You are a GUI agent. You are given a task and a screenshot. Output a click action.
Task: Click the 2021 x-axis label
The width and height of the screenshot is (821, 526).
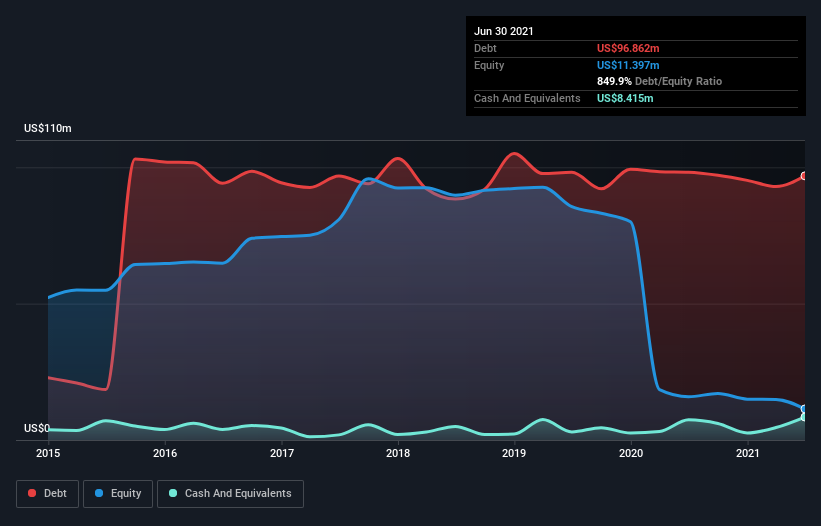[748, 453]
